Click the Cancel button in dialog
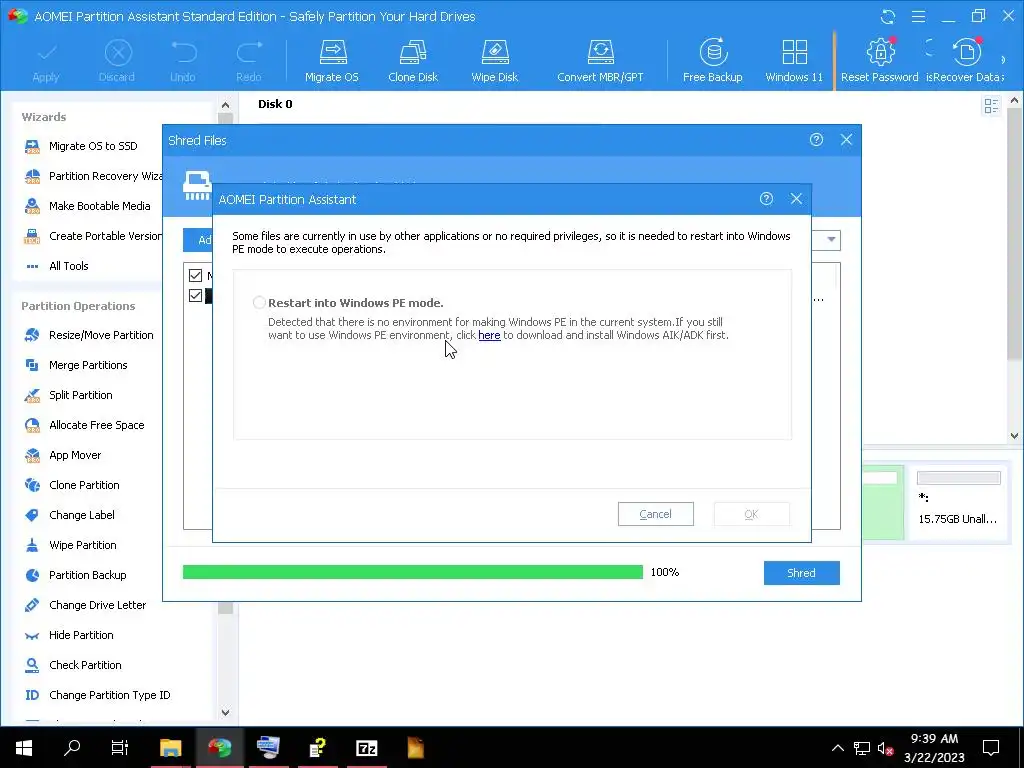The image size is (1024, 768). [655, 514]
